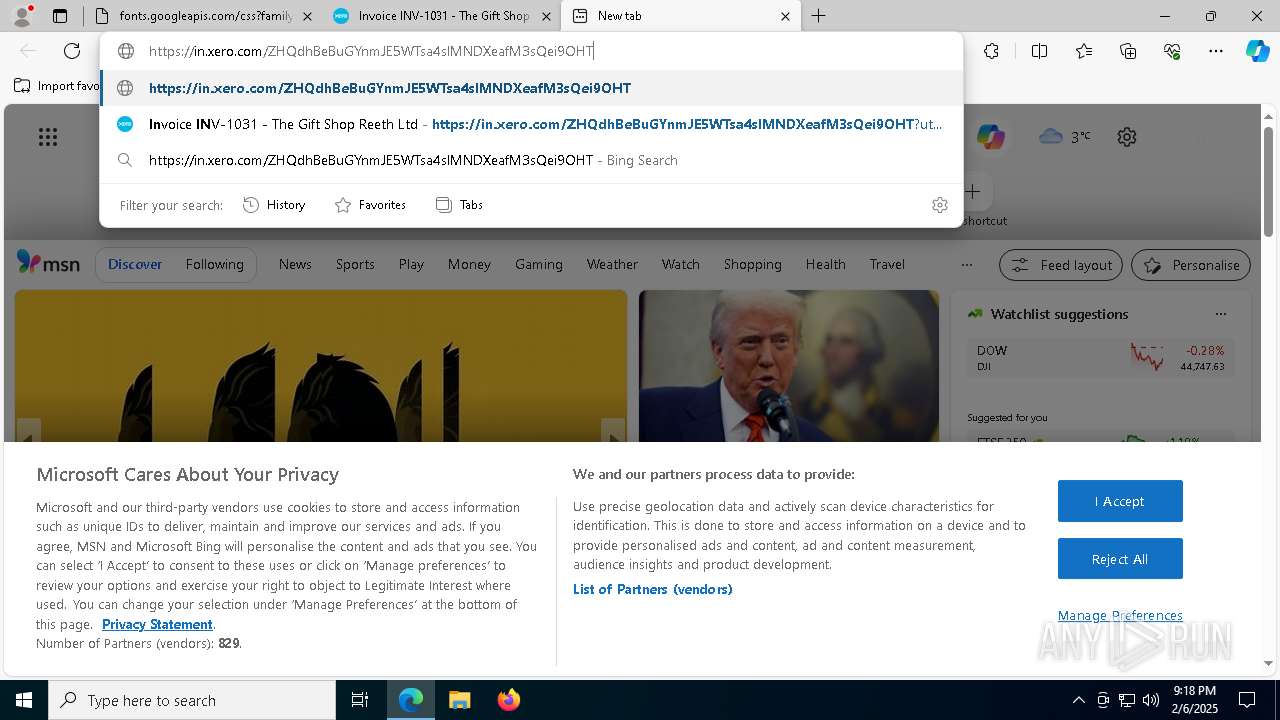Select the Following feed tab
The image size is (1280, 720).
[214, 264]
